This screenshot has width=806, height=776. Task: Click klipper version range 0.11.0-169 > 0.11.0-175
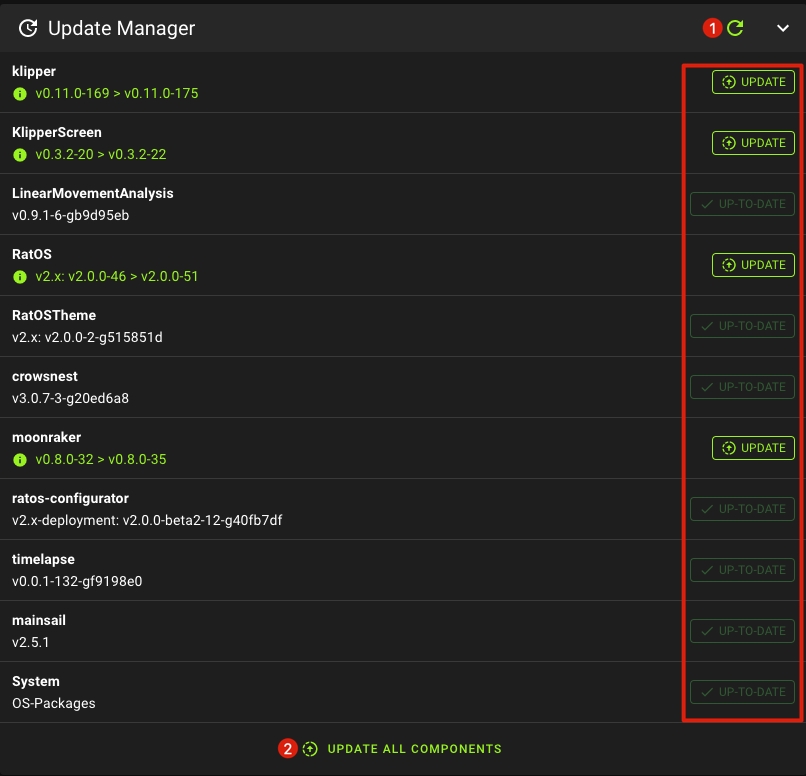[x=117, y=94]
